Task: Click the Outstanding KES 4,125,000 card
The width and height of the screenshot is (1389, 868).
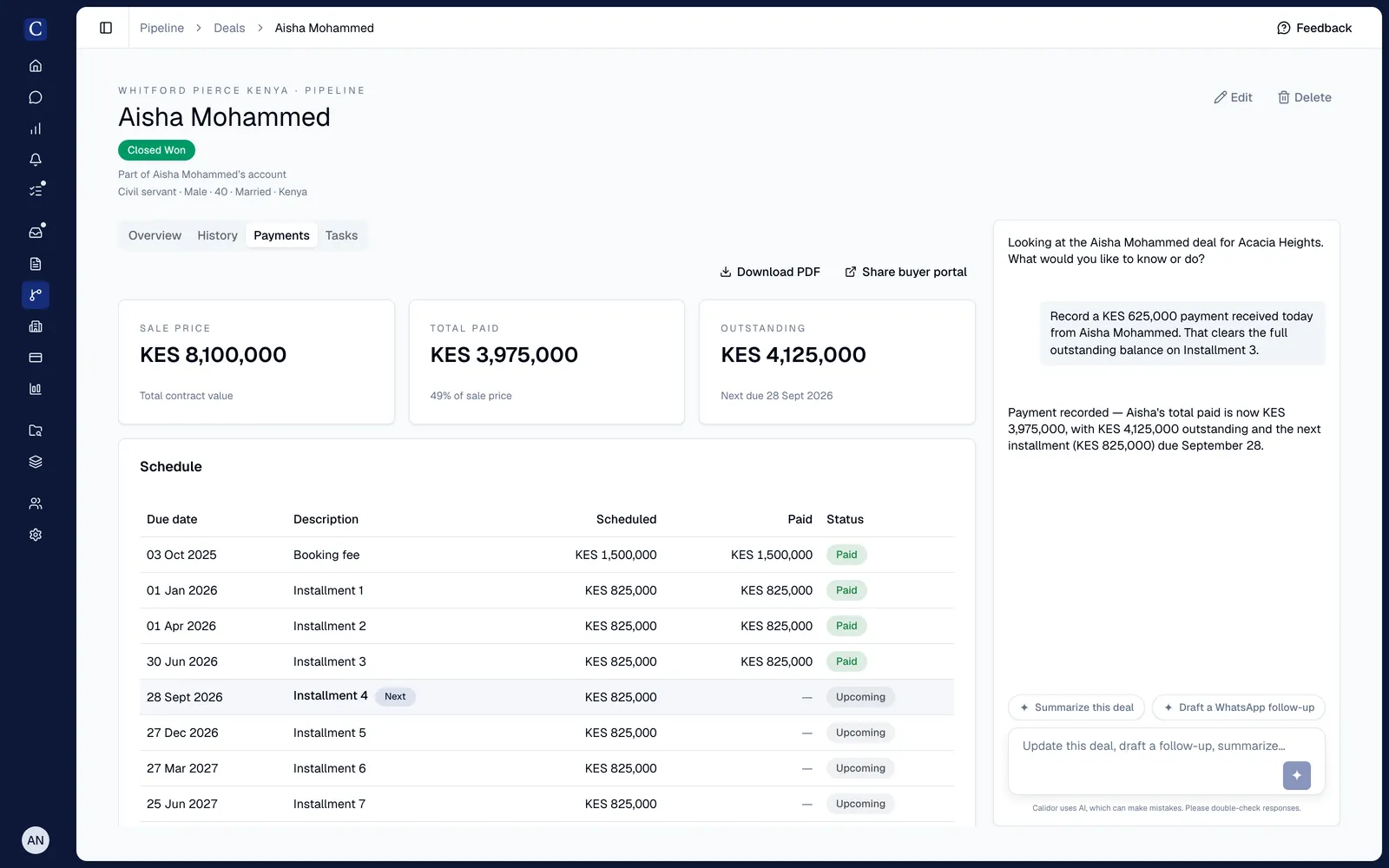Action: 837,362
